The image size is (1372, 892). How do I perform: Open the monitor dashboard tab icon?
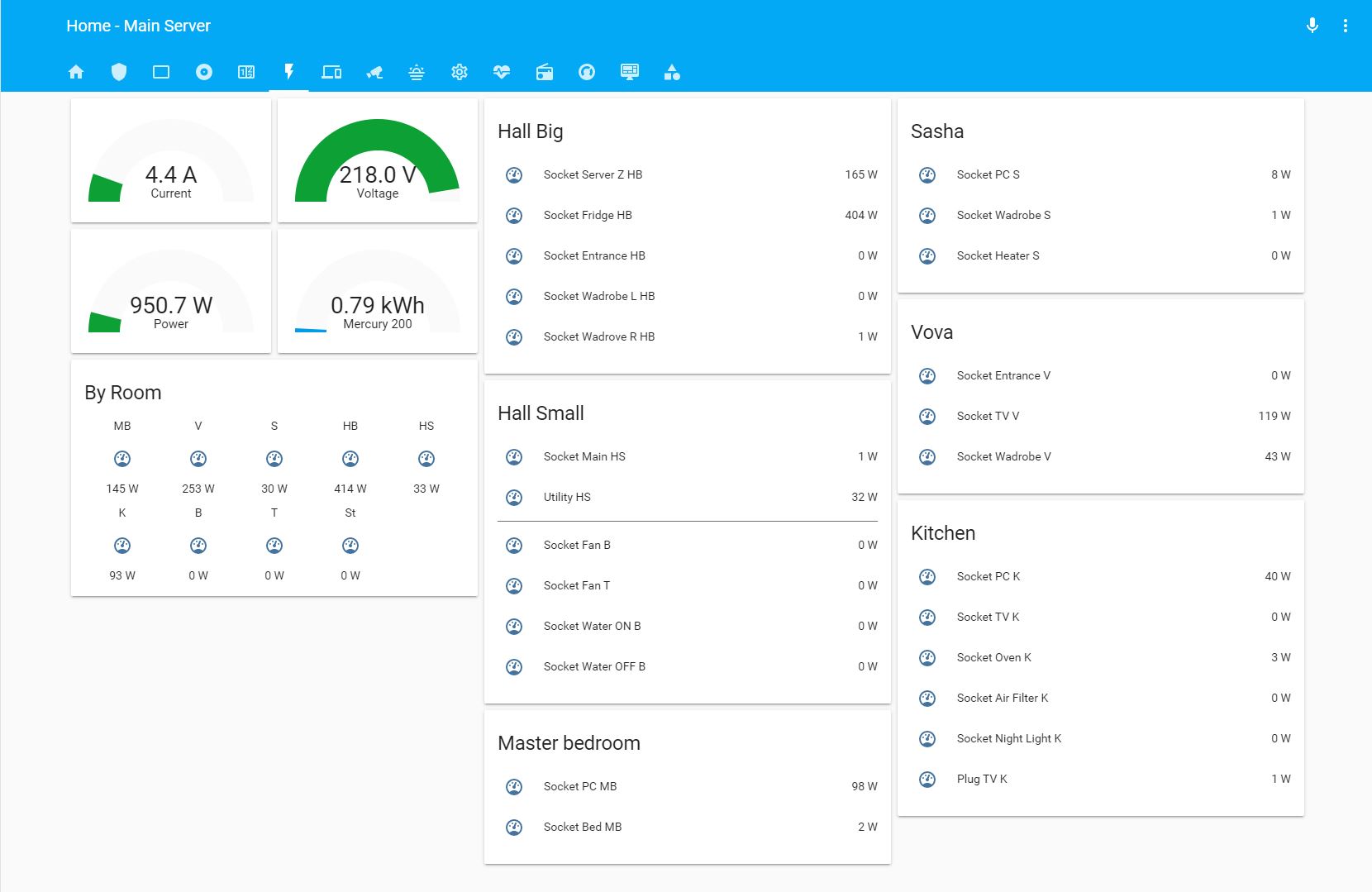click(630, 72)
